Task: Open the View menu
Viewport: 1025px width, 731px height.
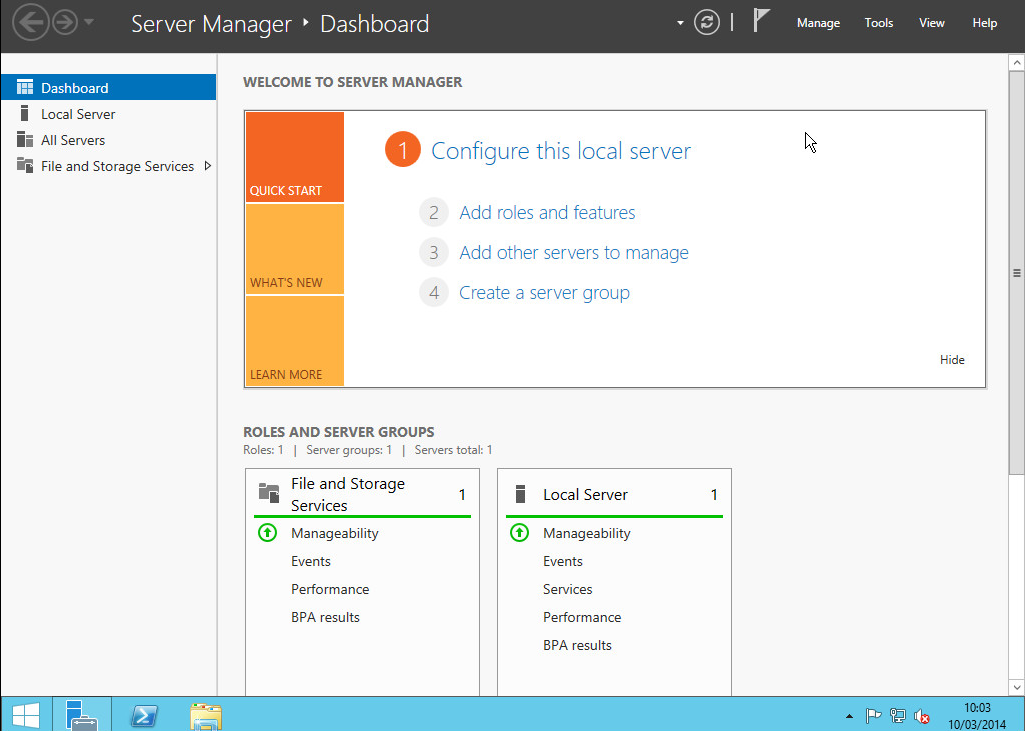Action: tap(932, 23)
